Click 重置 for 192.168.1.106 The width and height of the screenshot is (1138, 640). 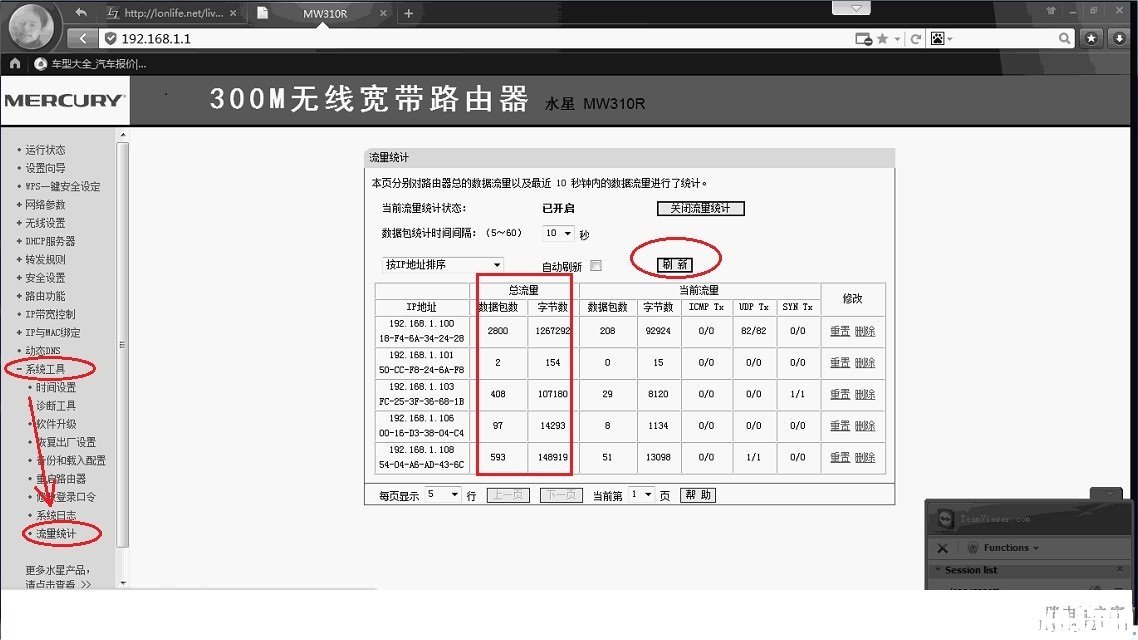[840, 426]
